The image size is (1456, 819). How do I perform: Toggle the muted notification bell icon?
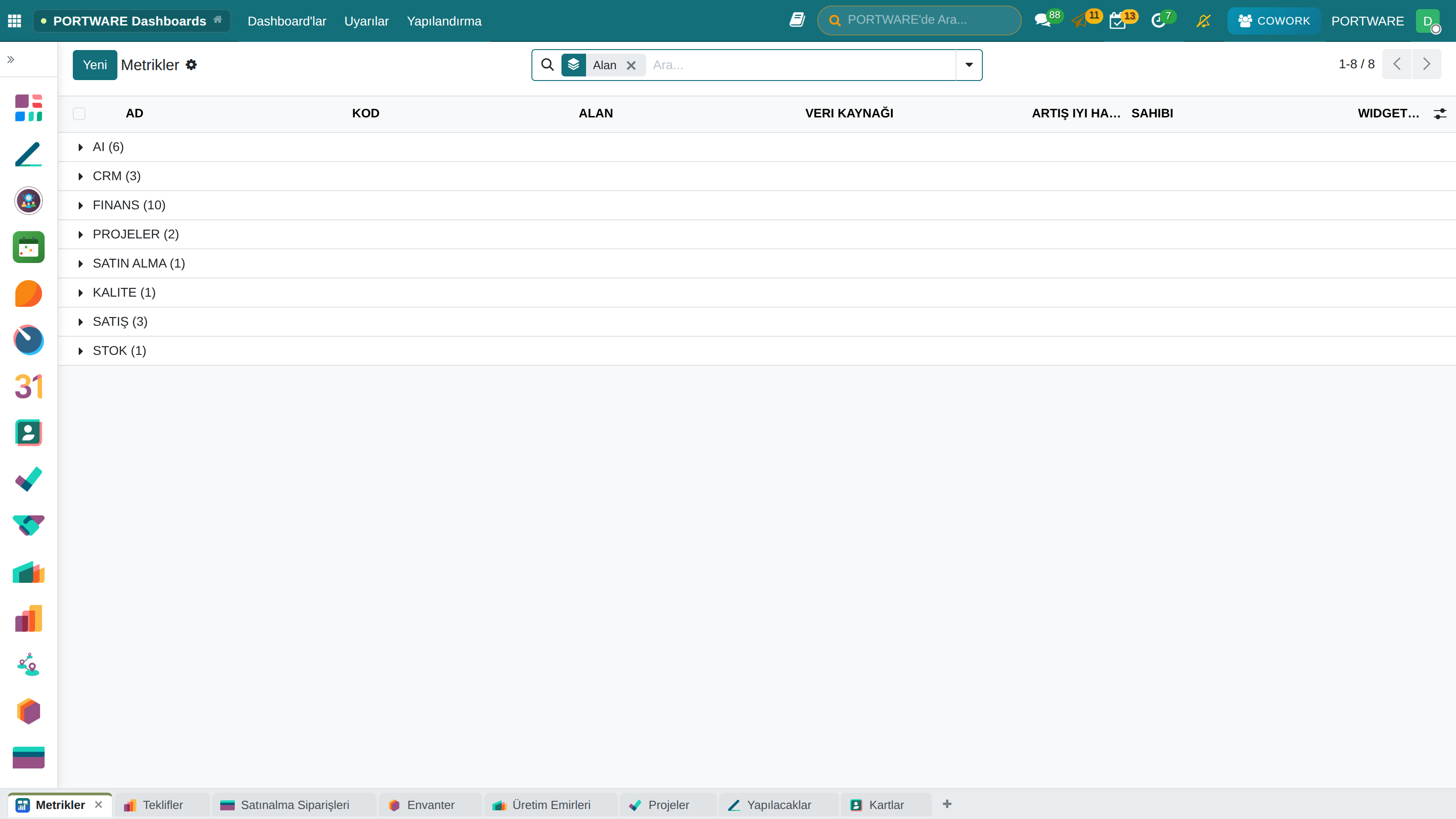coord(1203,21)
